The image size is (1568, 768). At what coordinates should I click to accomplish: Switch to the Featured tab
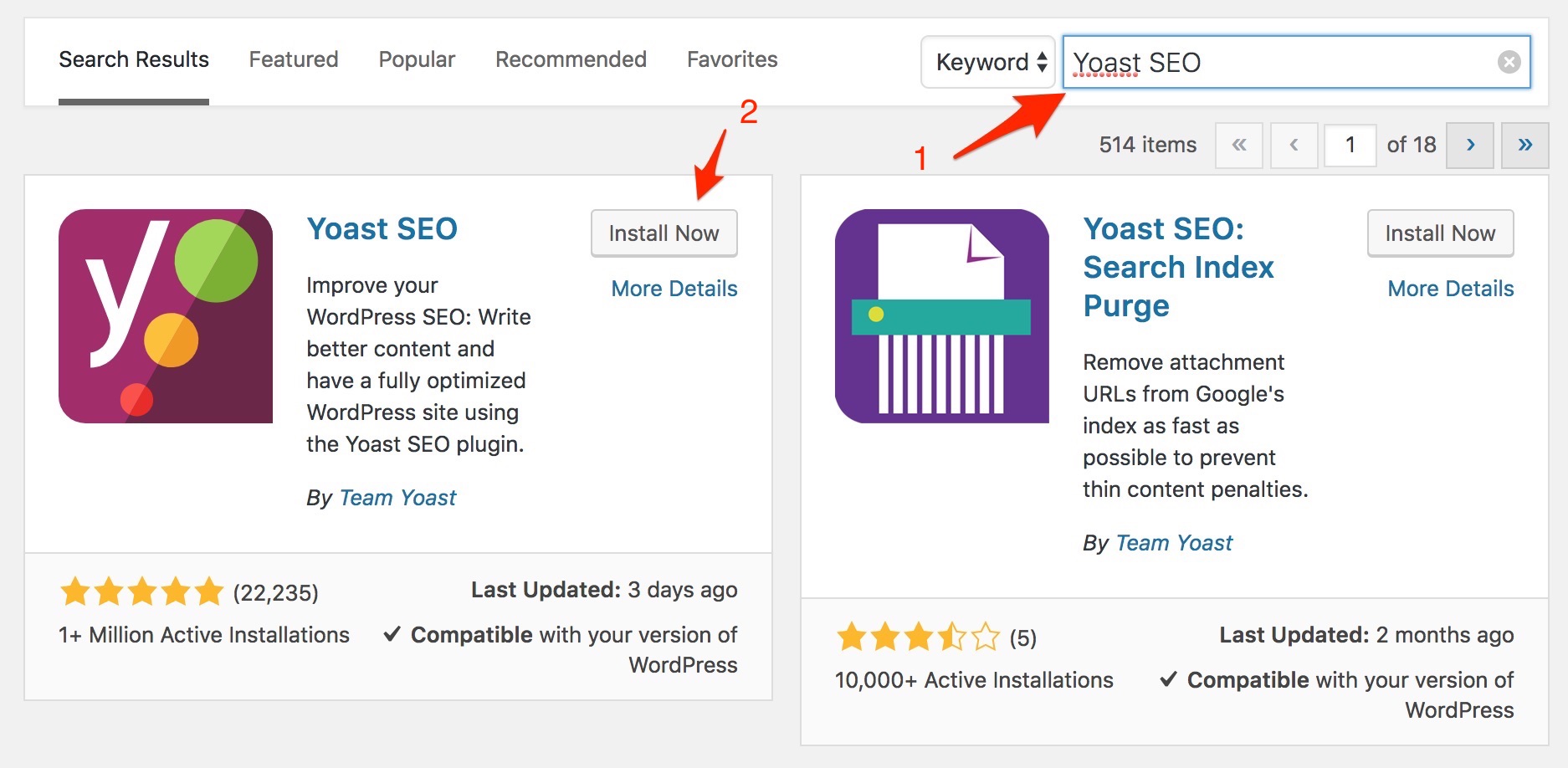[293, 59]
